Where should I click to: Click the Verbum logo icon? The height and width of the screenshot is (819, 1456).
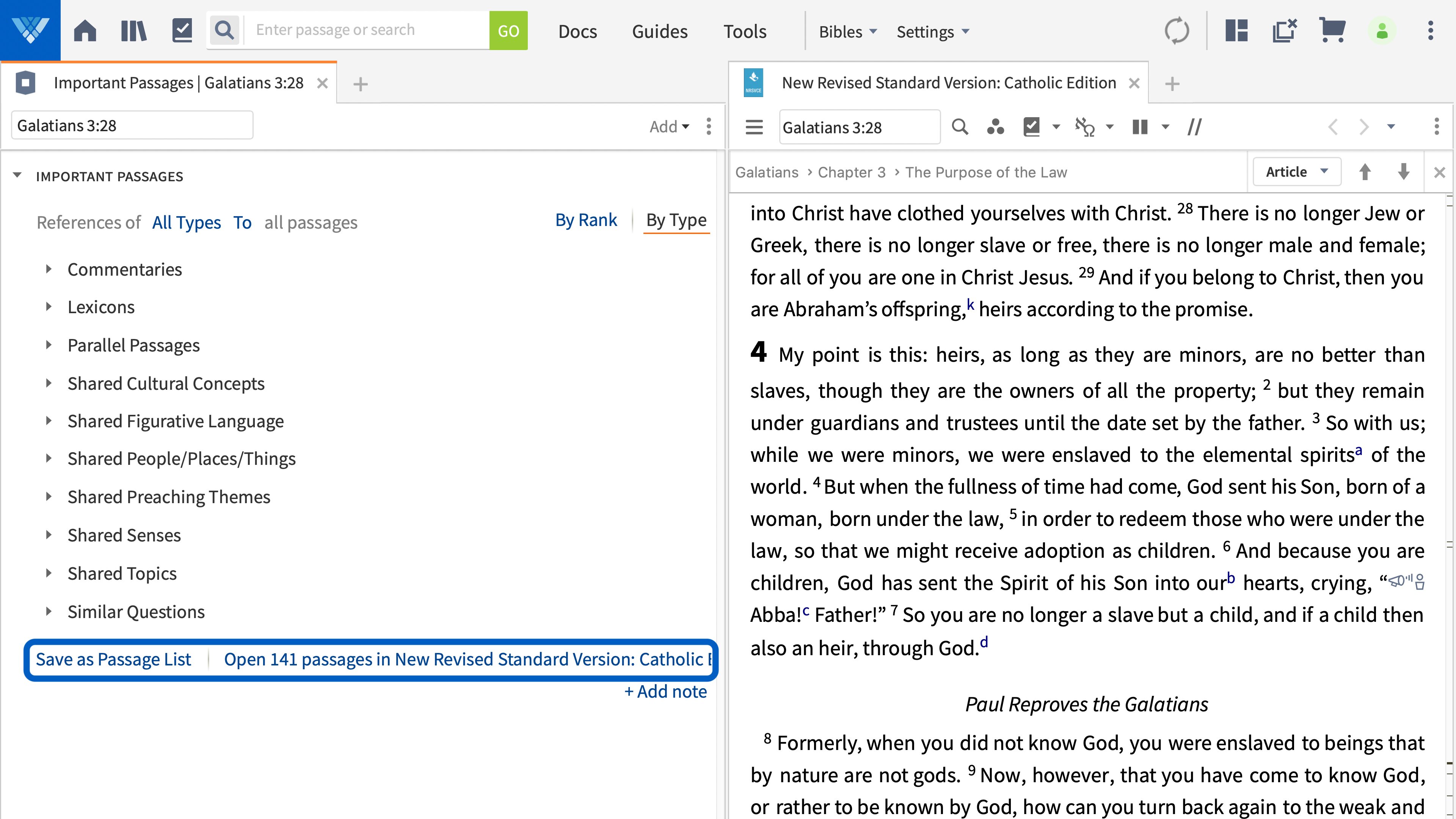[30, 30]
